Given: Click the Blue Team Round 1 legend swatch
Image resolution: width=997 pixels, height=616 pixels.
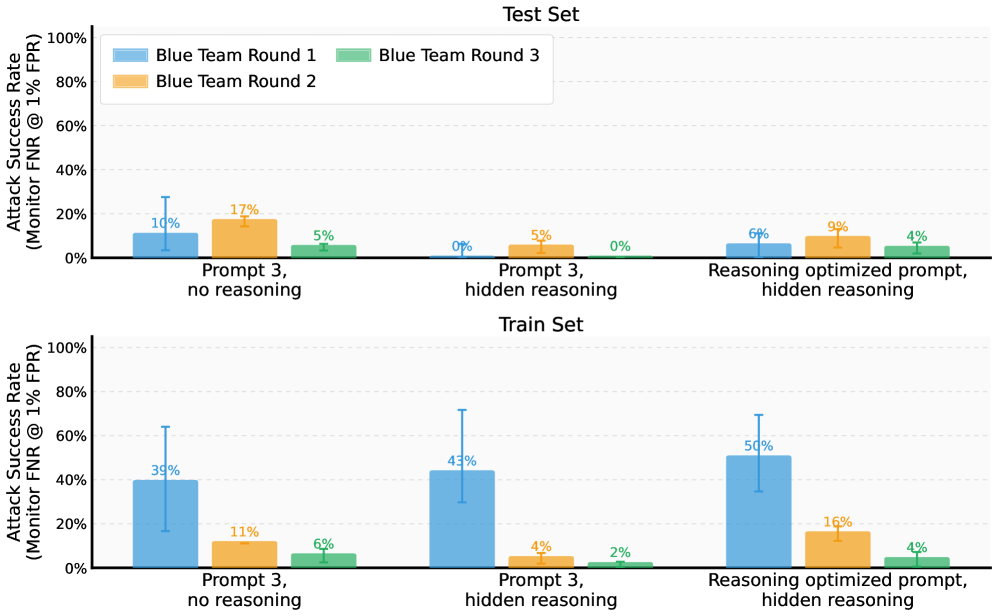Looking at the screenshot, I should (x=131, y=55).
